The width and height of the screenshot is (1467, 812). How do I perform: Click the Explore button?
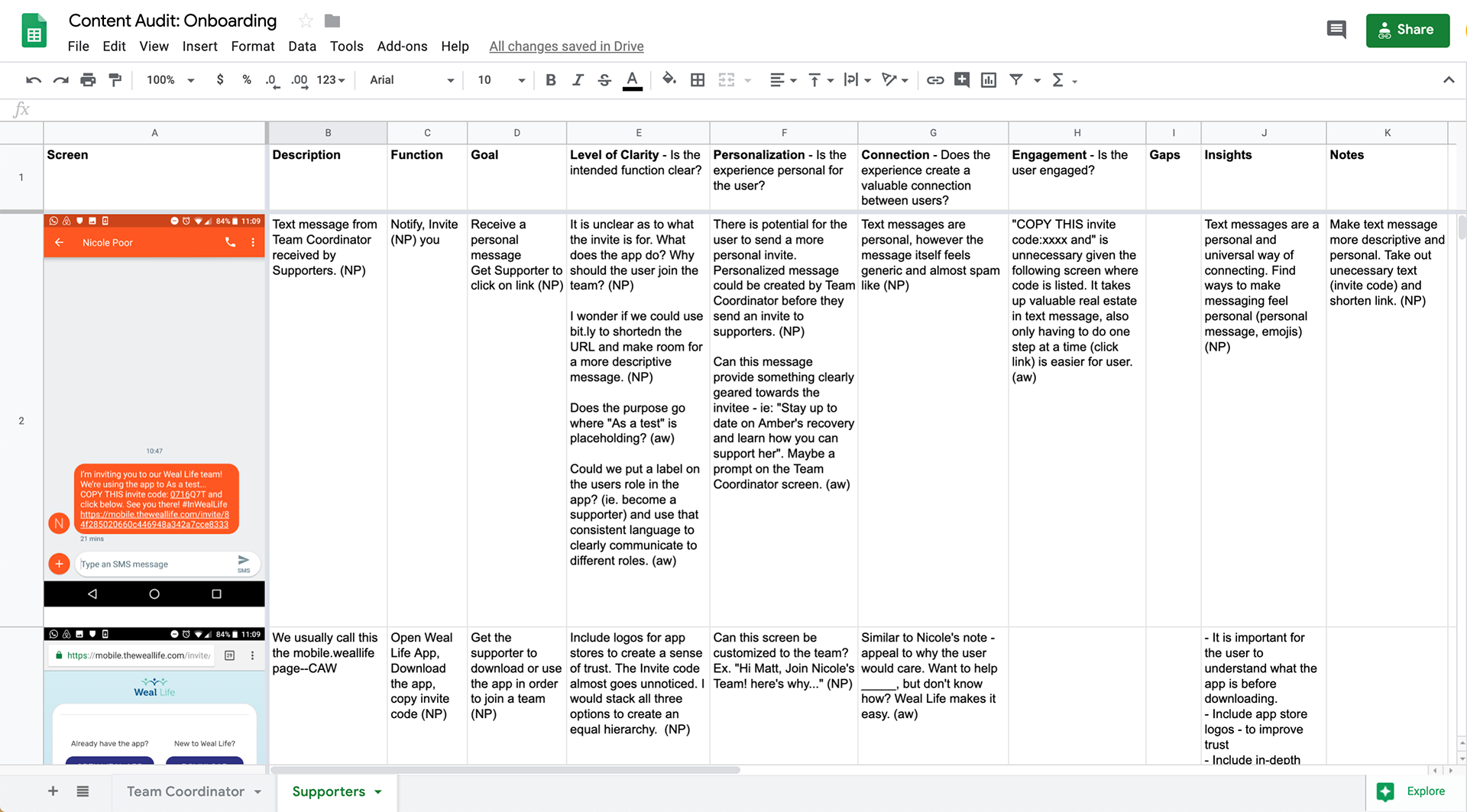coord(1411,791)
